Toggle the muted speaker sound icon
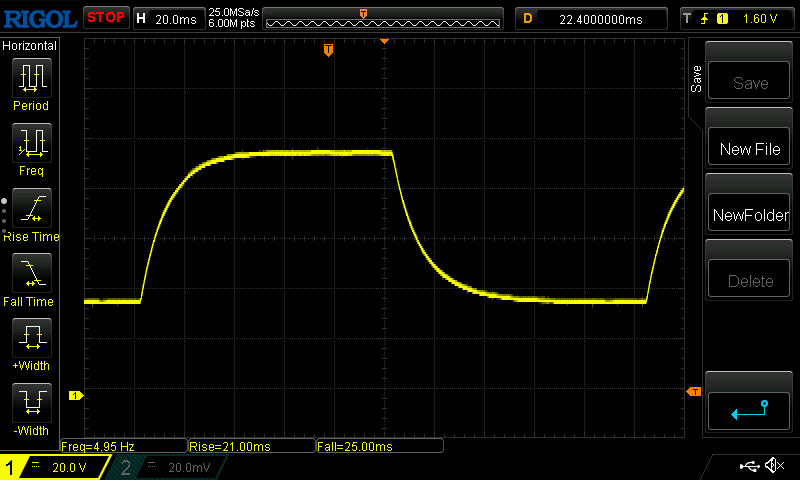The height and width of the screenshot is (480, 800). [774, 466]
